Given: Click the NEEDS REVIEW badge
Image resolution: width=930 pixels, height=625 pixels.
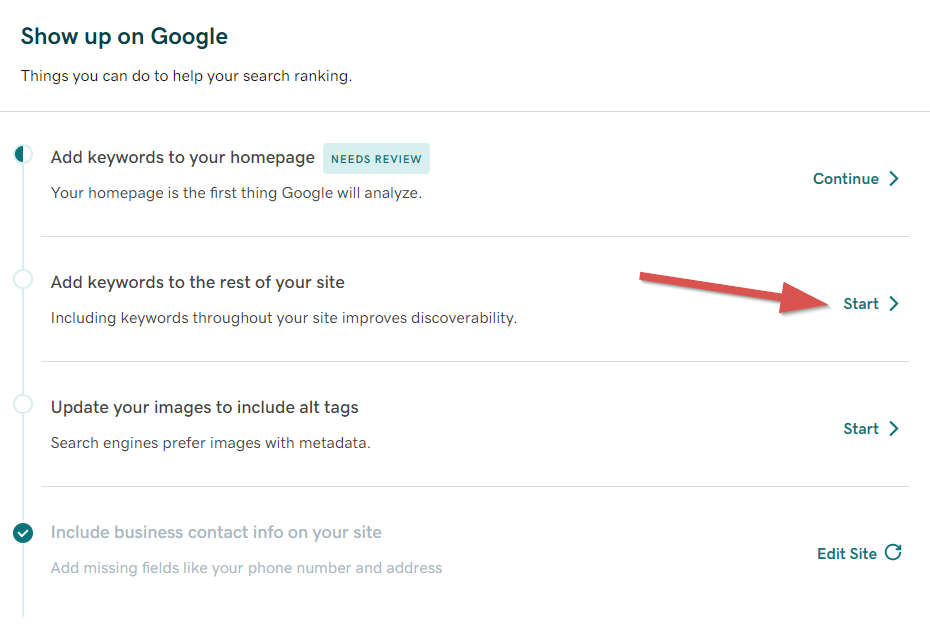Looking at the screenshot, I should tap(376, 158).
